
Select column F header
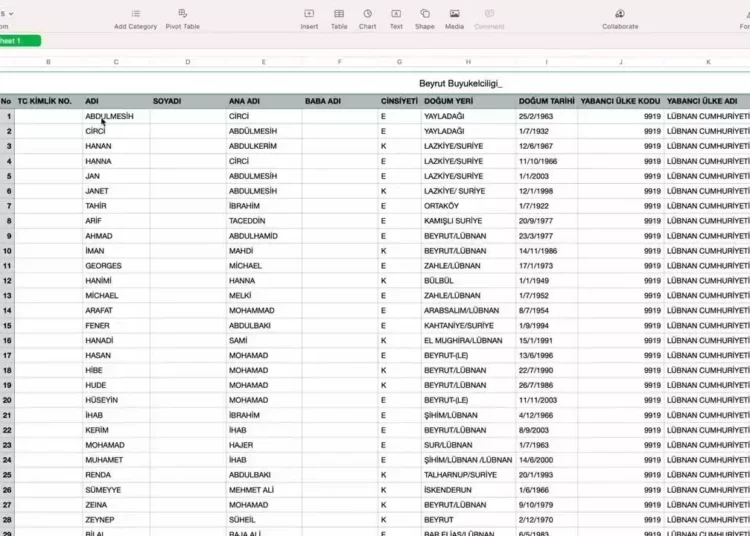coord(340,62)
